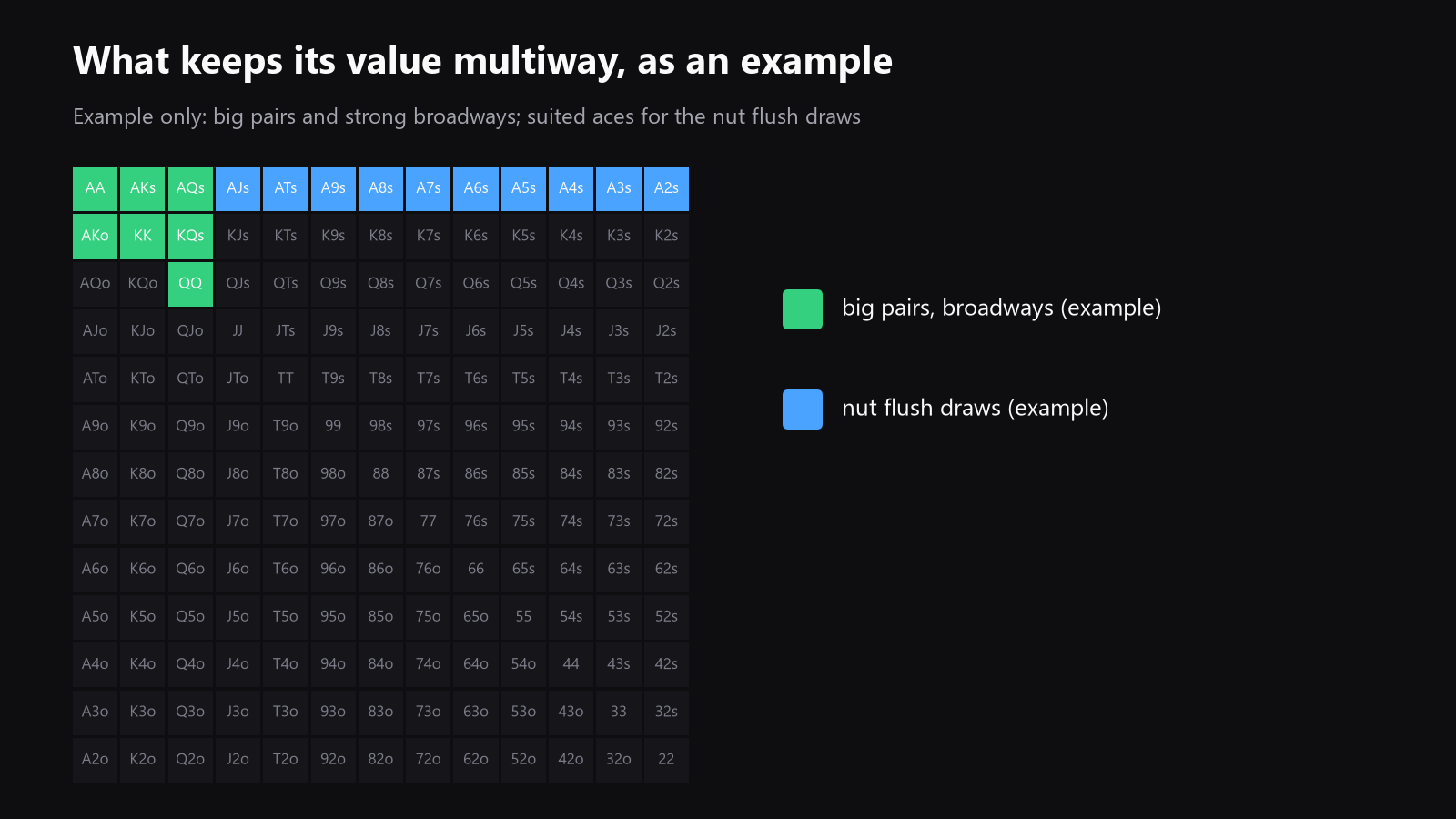Click the TT pair cell

pyautogui.click(x=286, y=379)
